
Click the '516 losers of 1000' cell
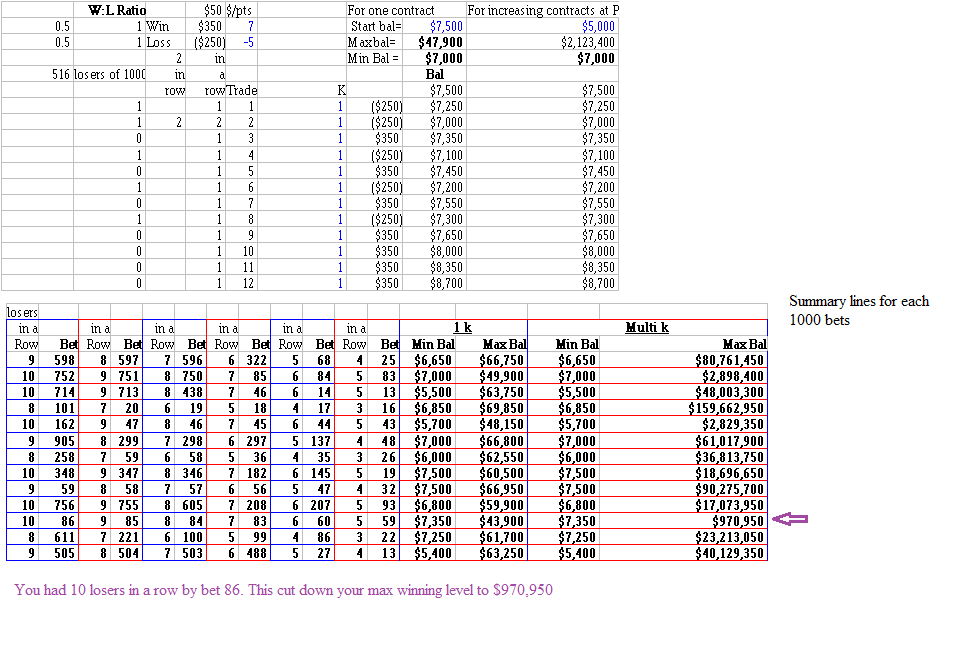pos(99,75)
